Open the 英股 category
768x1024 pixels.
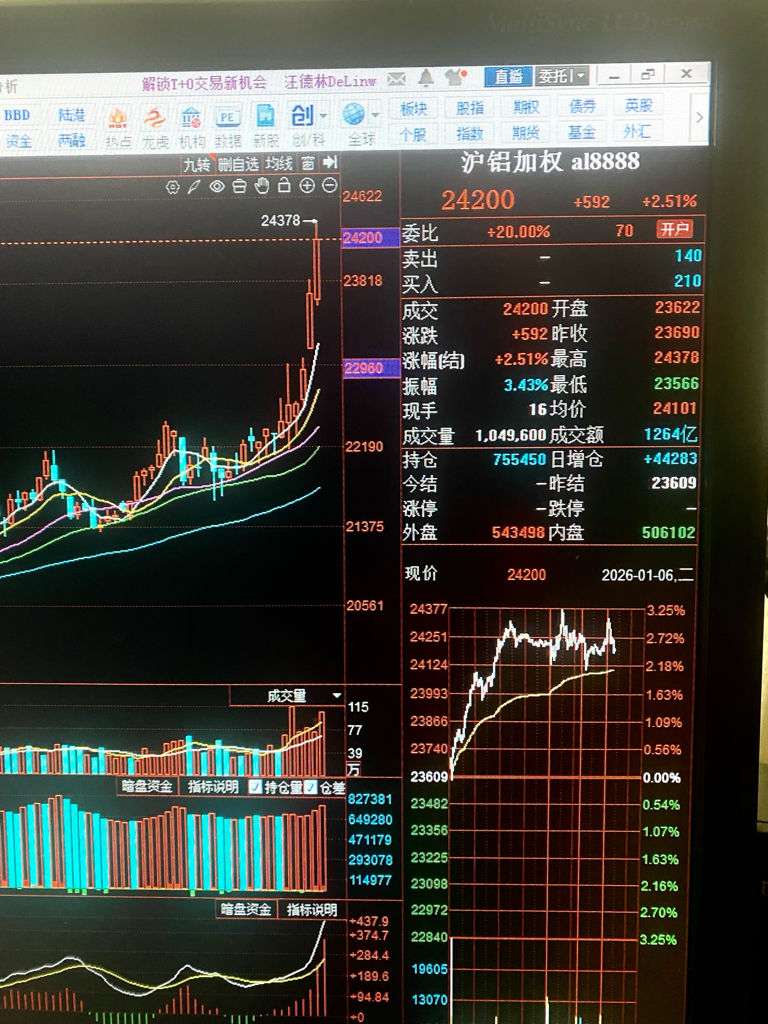pyautogui.click(x=639, y=104)
